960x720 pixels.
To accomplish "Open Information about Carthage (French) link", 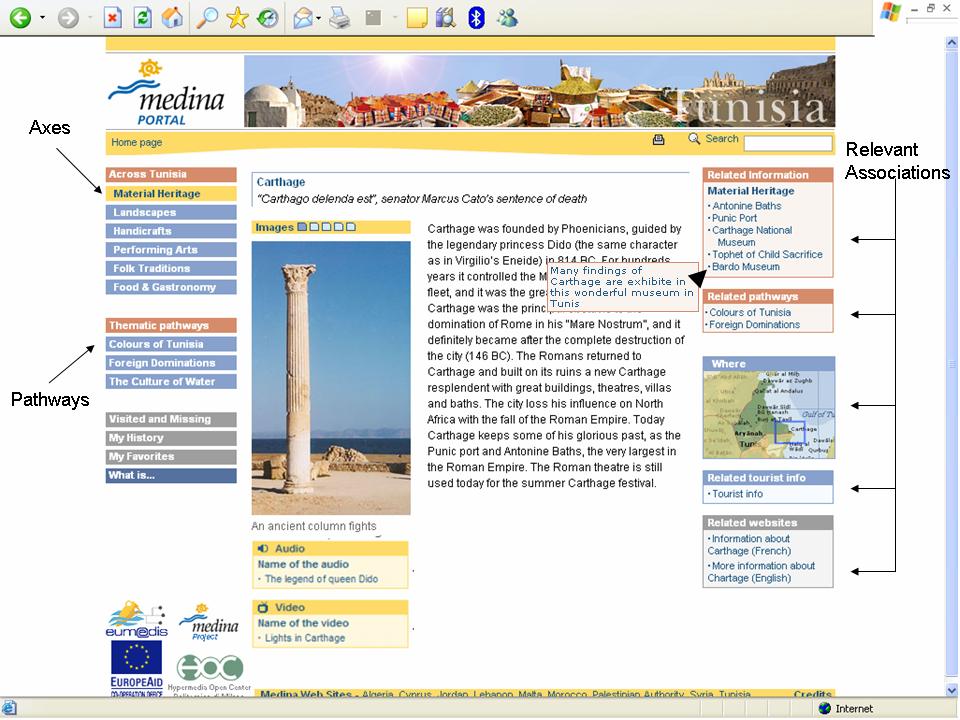I will pyautogui.click(x=749, y=545).
